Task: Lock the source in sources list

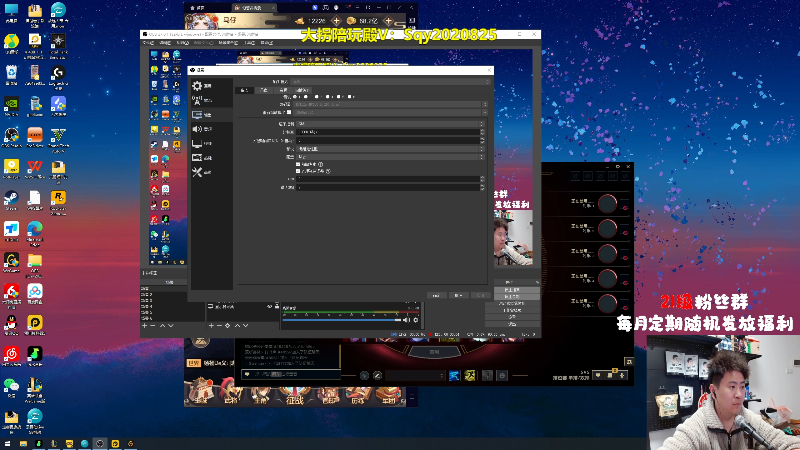Action: coord(277,307)
